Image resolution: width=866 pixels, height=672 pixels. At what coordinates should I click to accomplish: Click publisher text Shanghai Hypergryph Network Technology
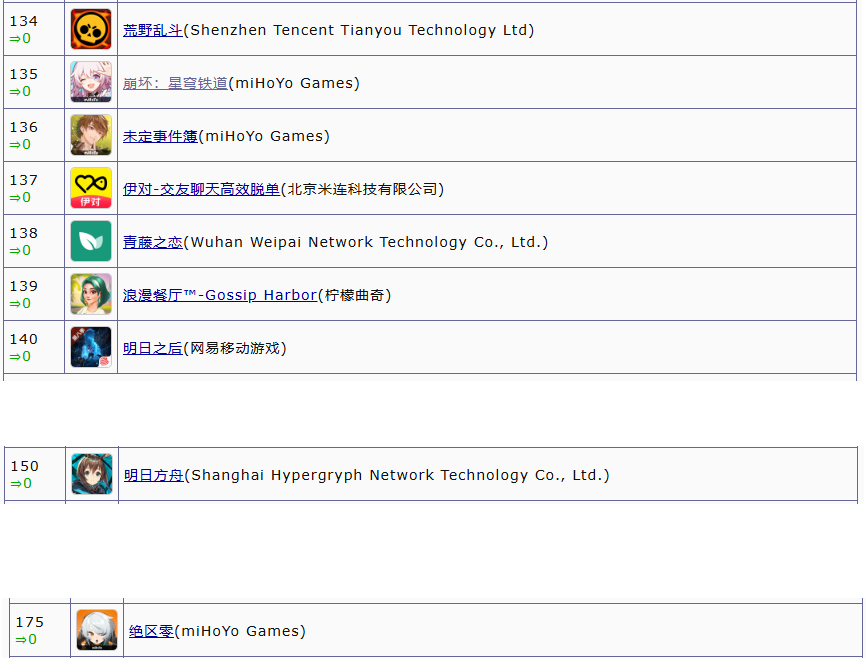point(360,475)
